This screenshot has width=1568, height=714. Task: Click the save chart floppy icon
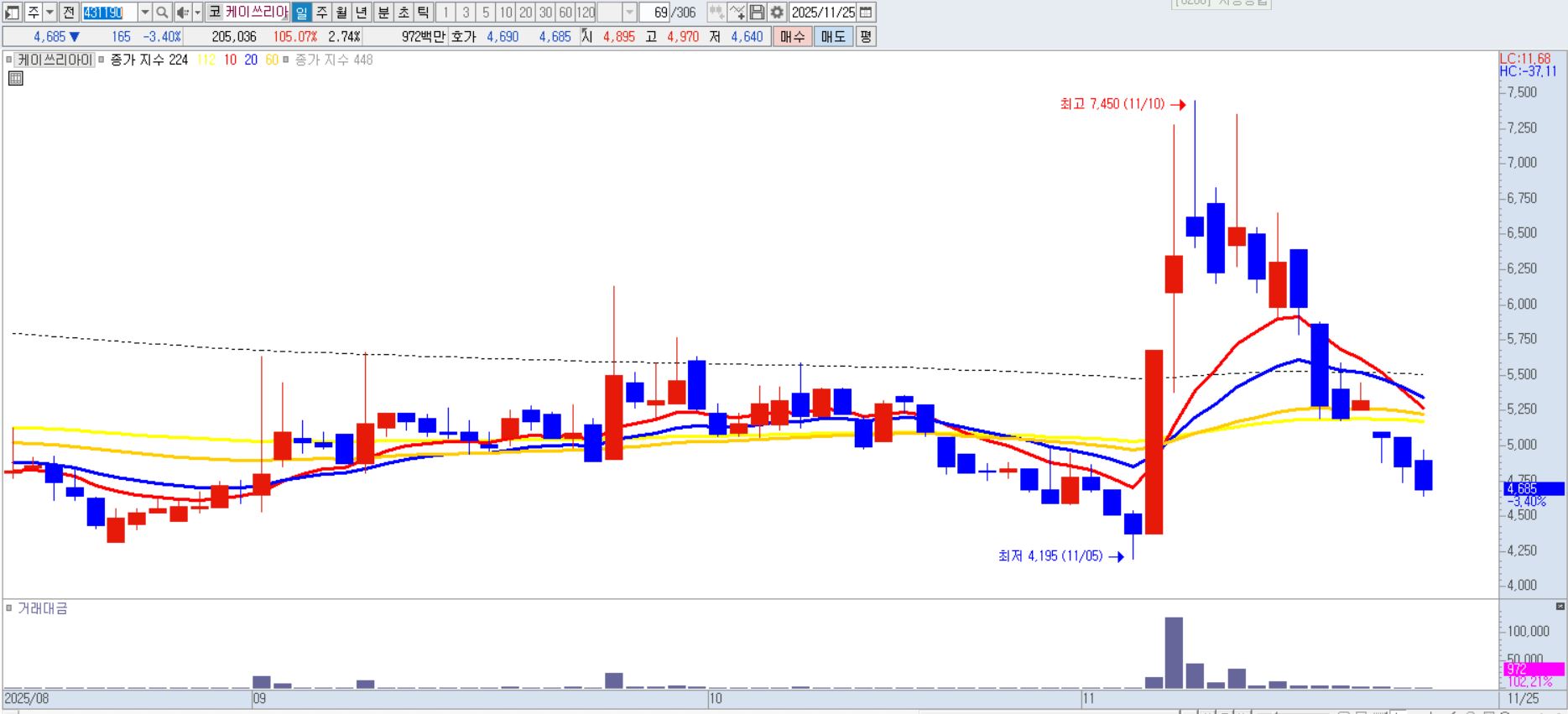pyautogui.click(x=757, y=13)
